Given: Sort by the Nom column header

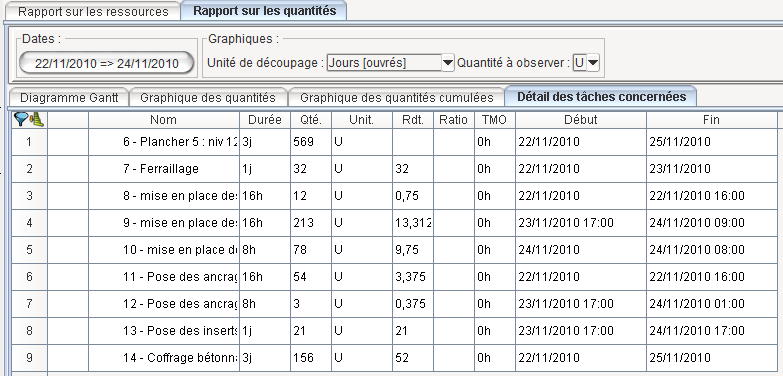Looking at the screenshot, I should pos(163,120).
